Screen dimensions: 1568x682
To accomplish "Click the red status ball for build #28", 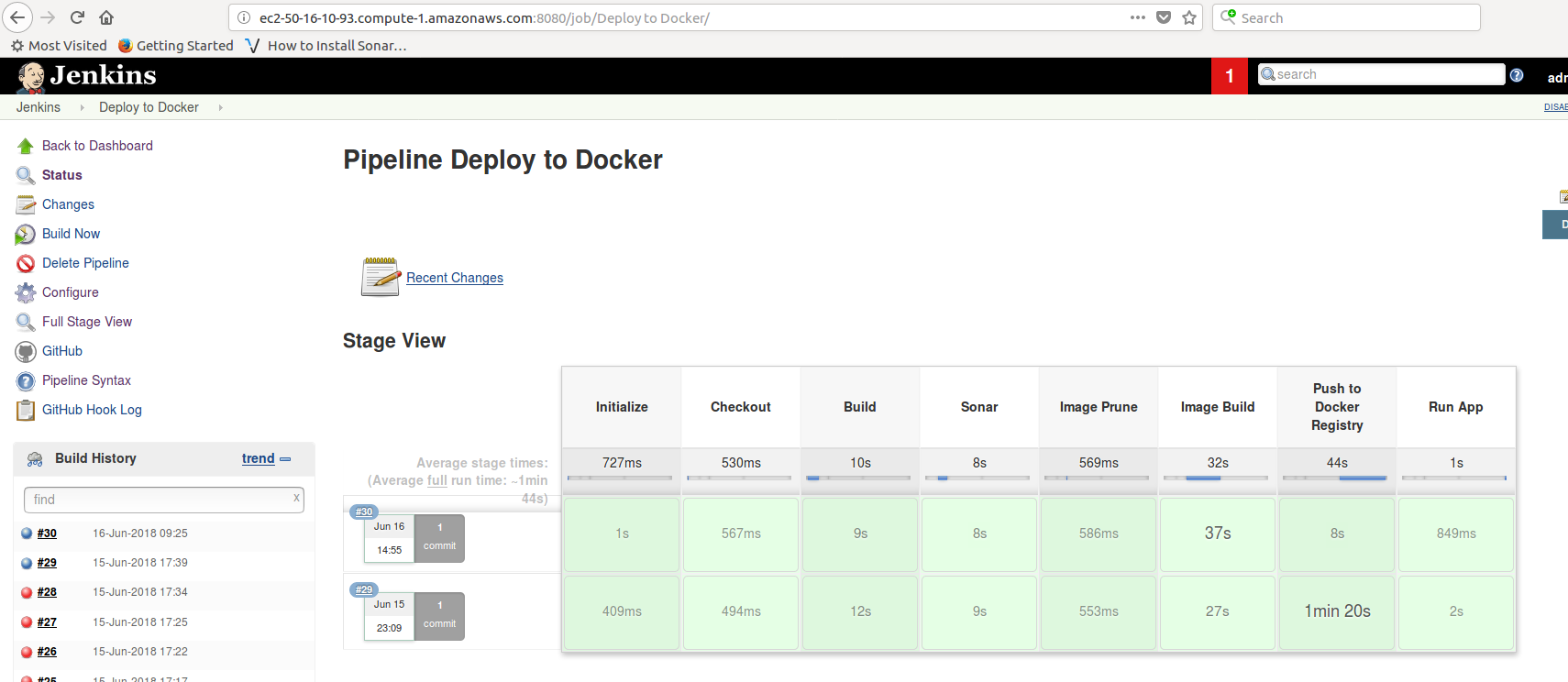I will [x=27, y=592].
